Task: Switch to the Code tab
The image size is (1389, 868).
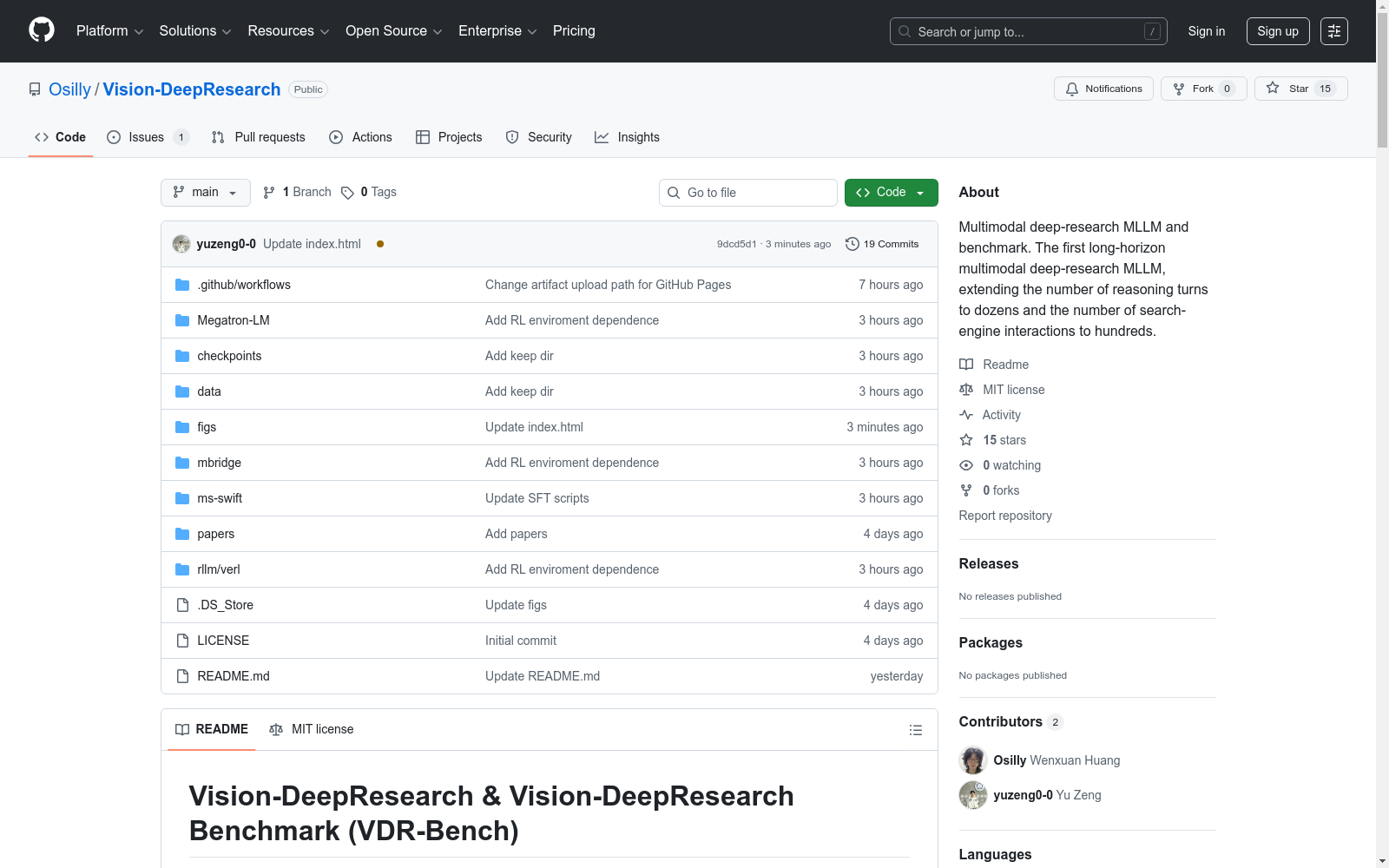Action: click(61, 137)
